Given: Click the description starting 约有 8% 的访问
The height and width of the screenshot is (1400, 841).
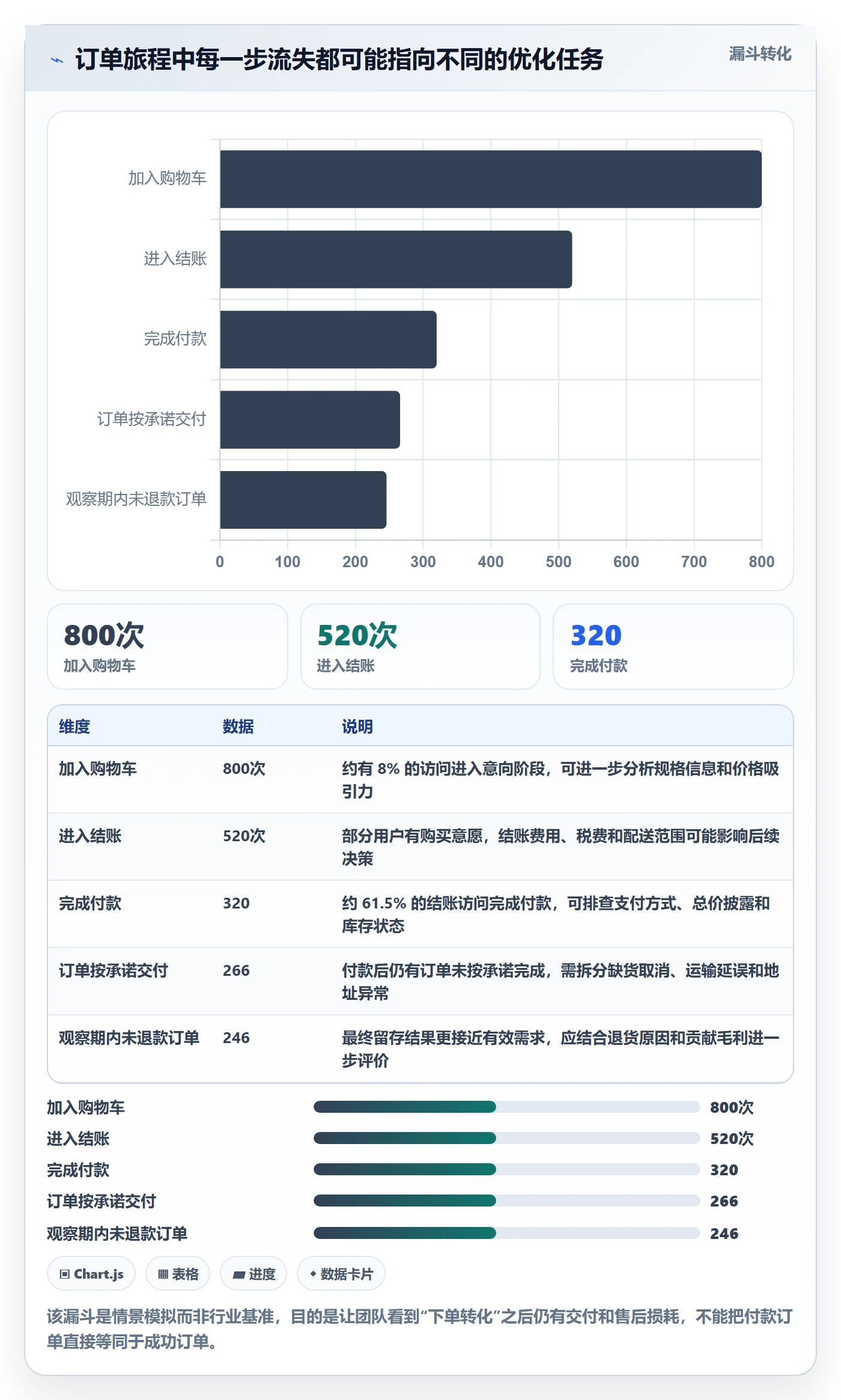Looking at the screenshot, I should tap(560, 780).
